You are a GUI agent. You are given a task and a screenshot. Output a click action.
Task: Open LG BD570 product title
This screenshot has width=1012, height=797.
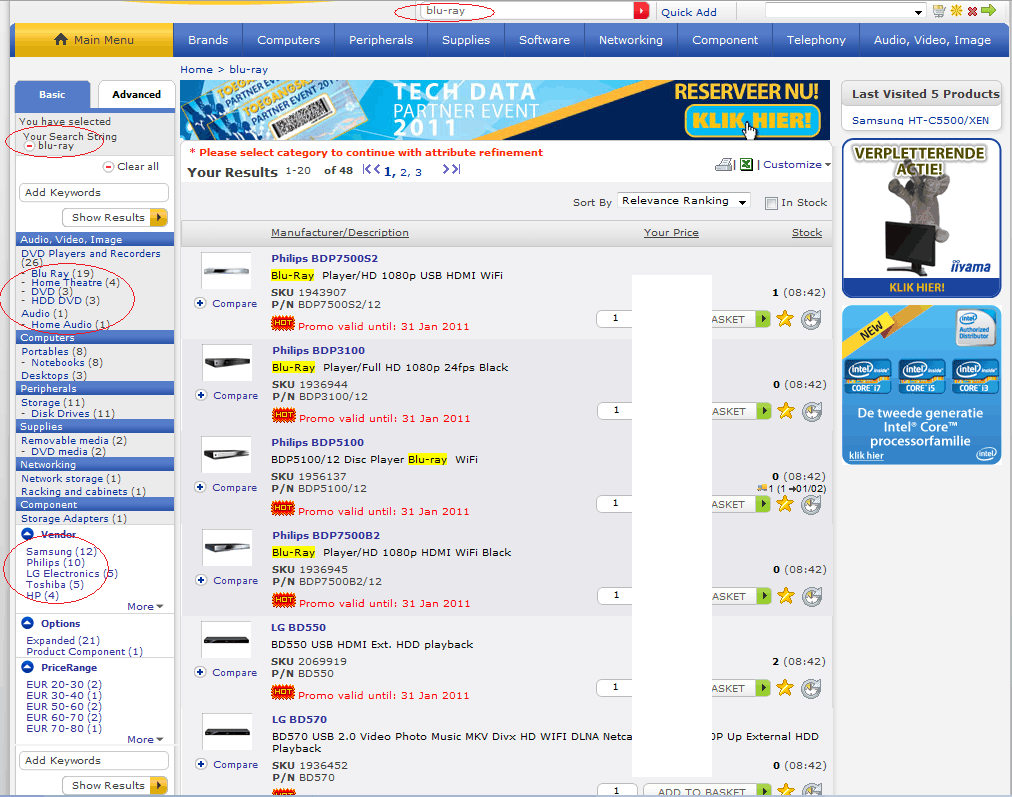click(299, 720)
